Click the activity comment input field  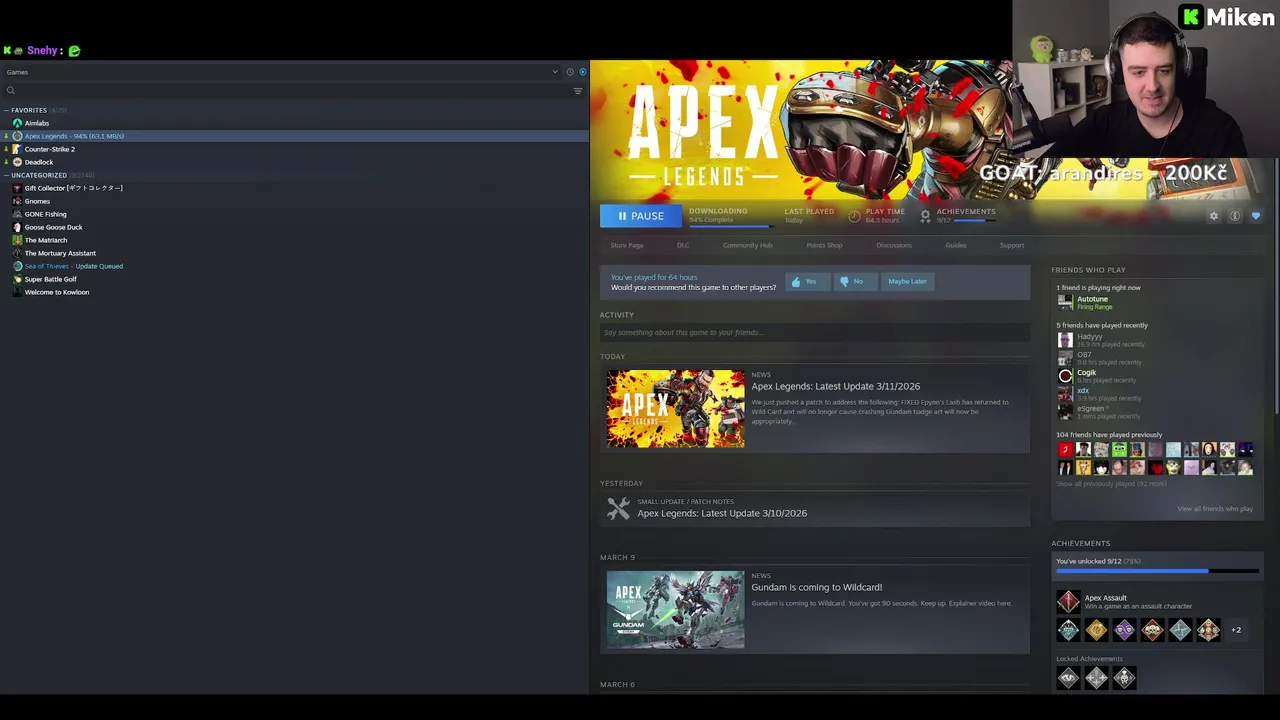815,332
